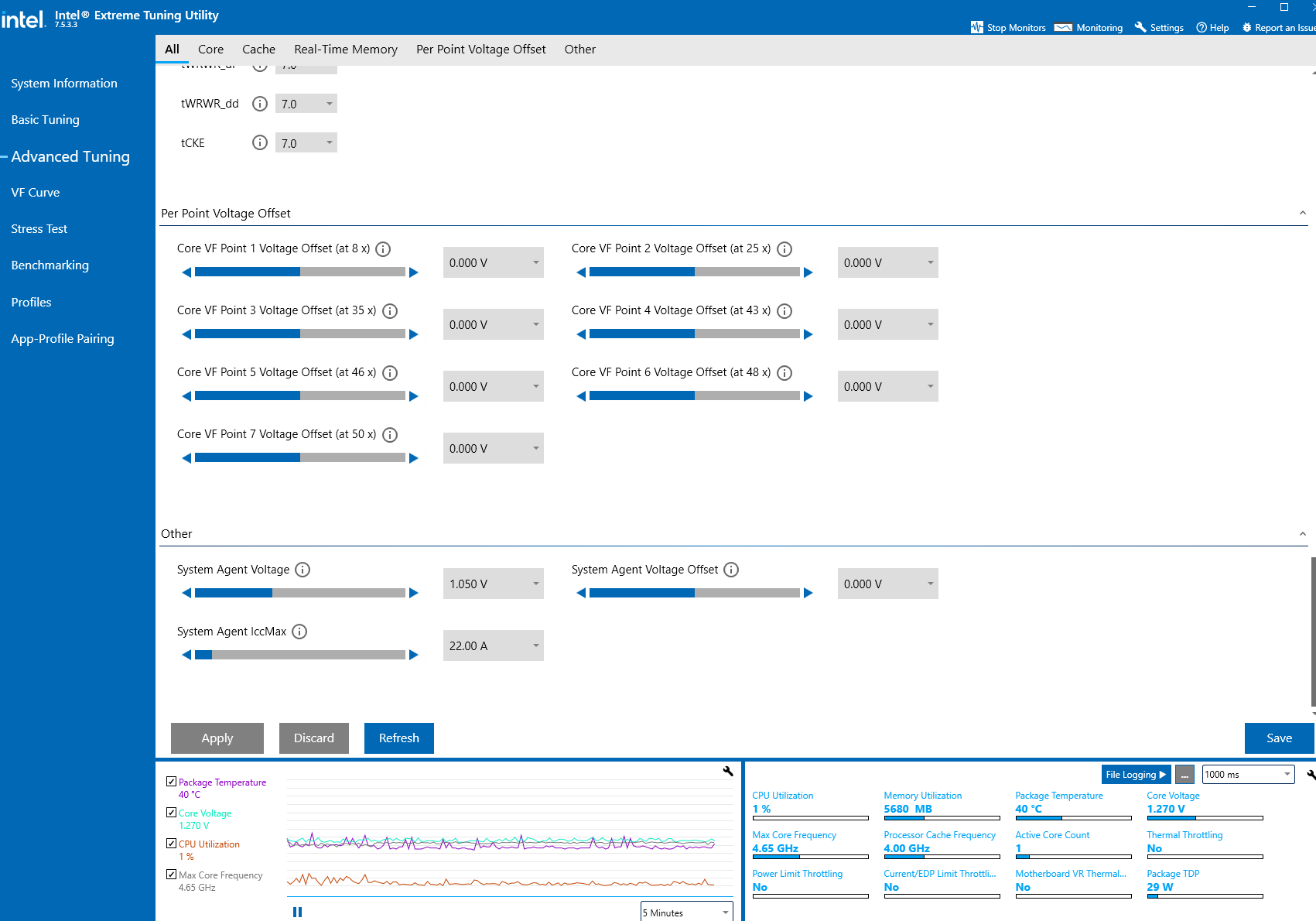Decrease System Agent IccMax with left arrow
This screenshot has height=921, width=1316.
pyautogui.click(x=186, y=655)
